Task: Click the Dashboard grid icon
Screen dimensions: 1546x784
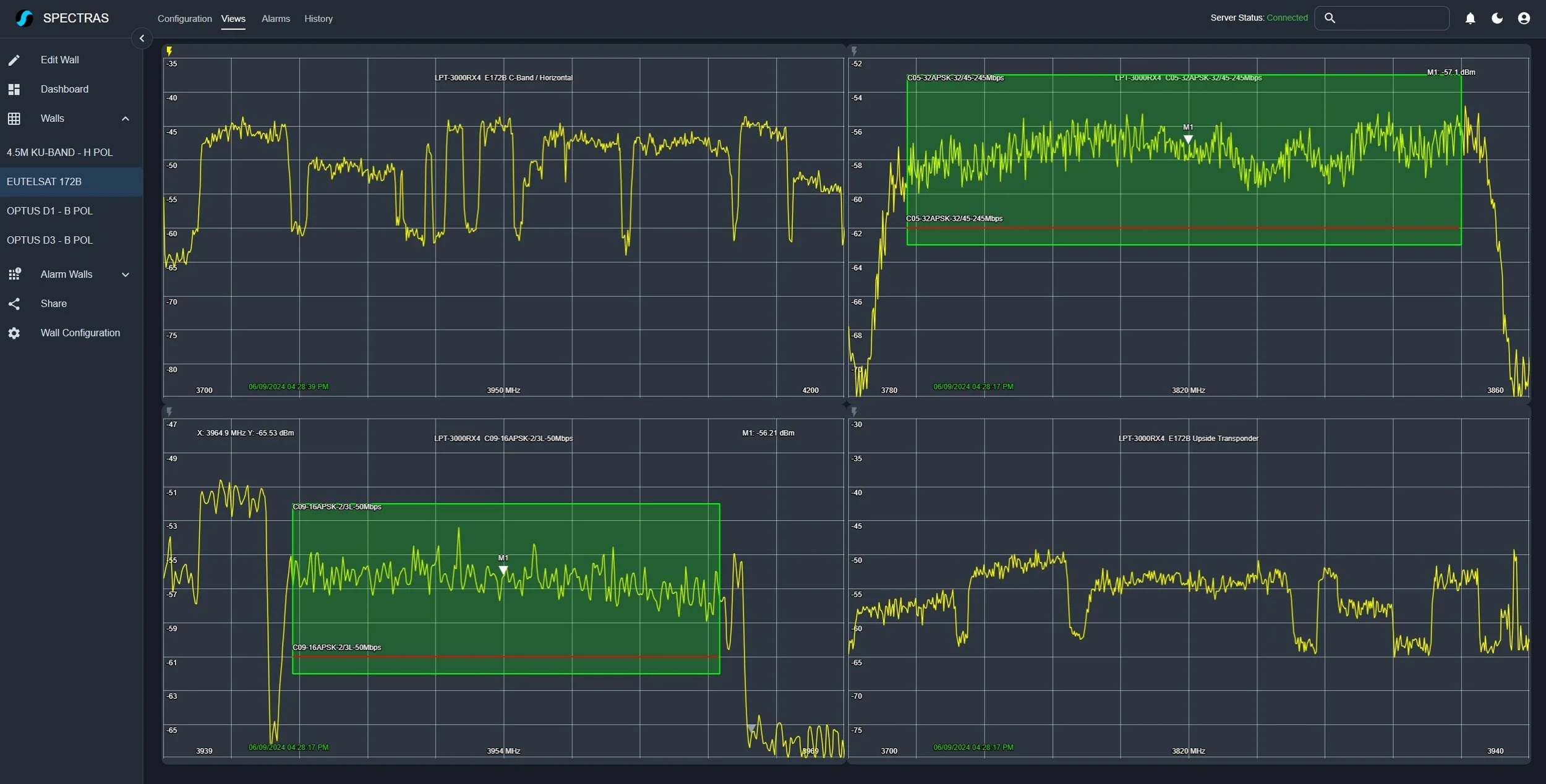Action: coord(14,89)
